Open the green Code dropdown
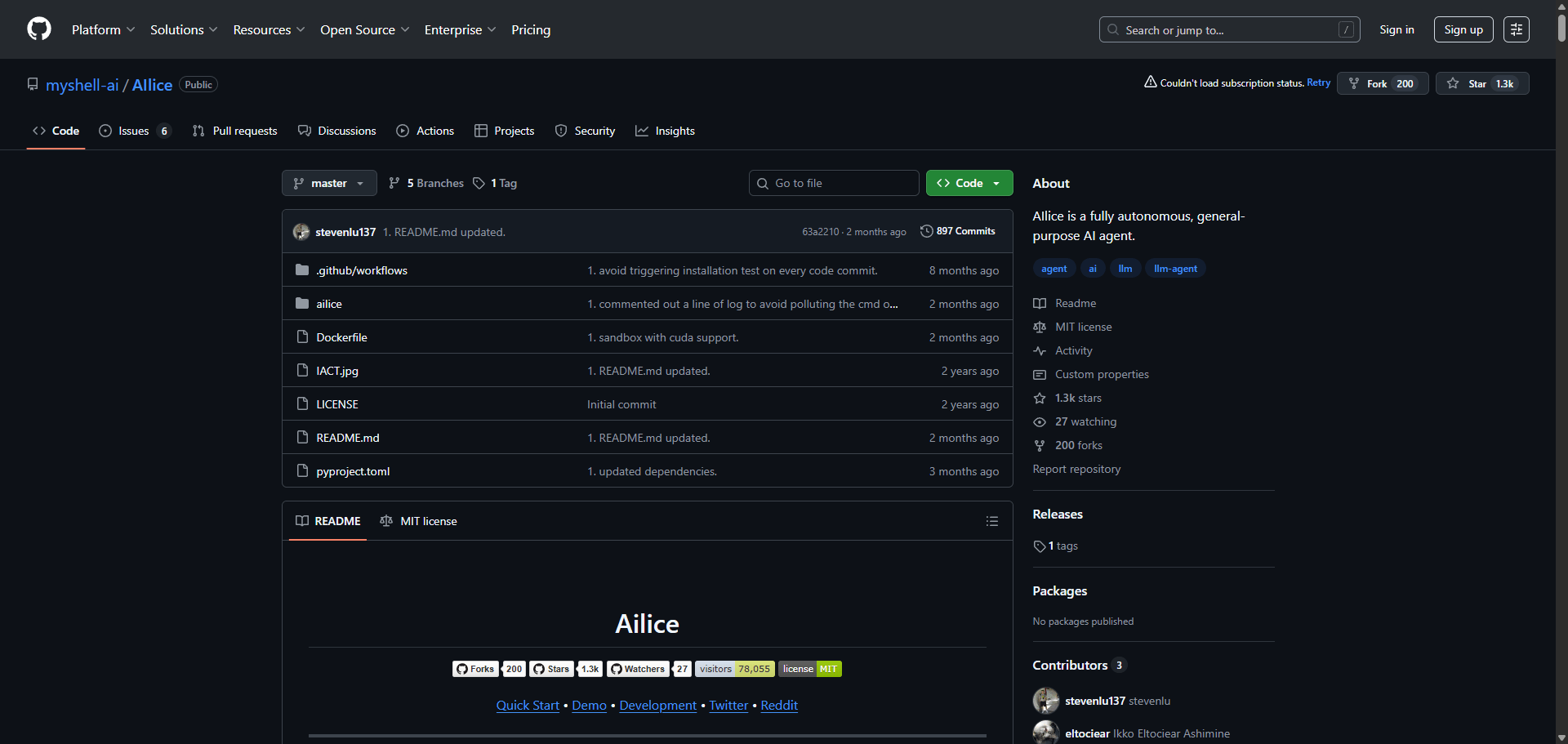This screenshot has width=1568, height=744. pos(969,183)
